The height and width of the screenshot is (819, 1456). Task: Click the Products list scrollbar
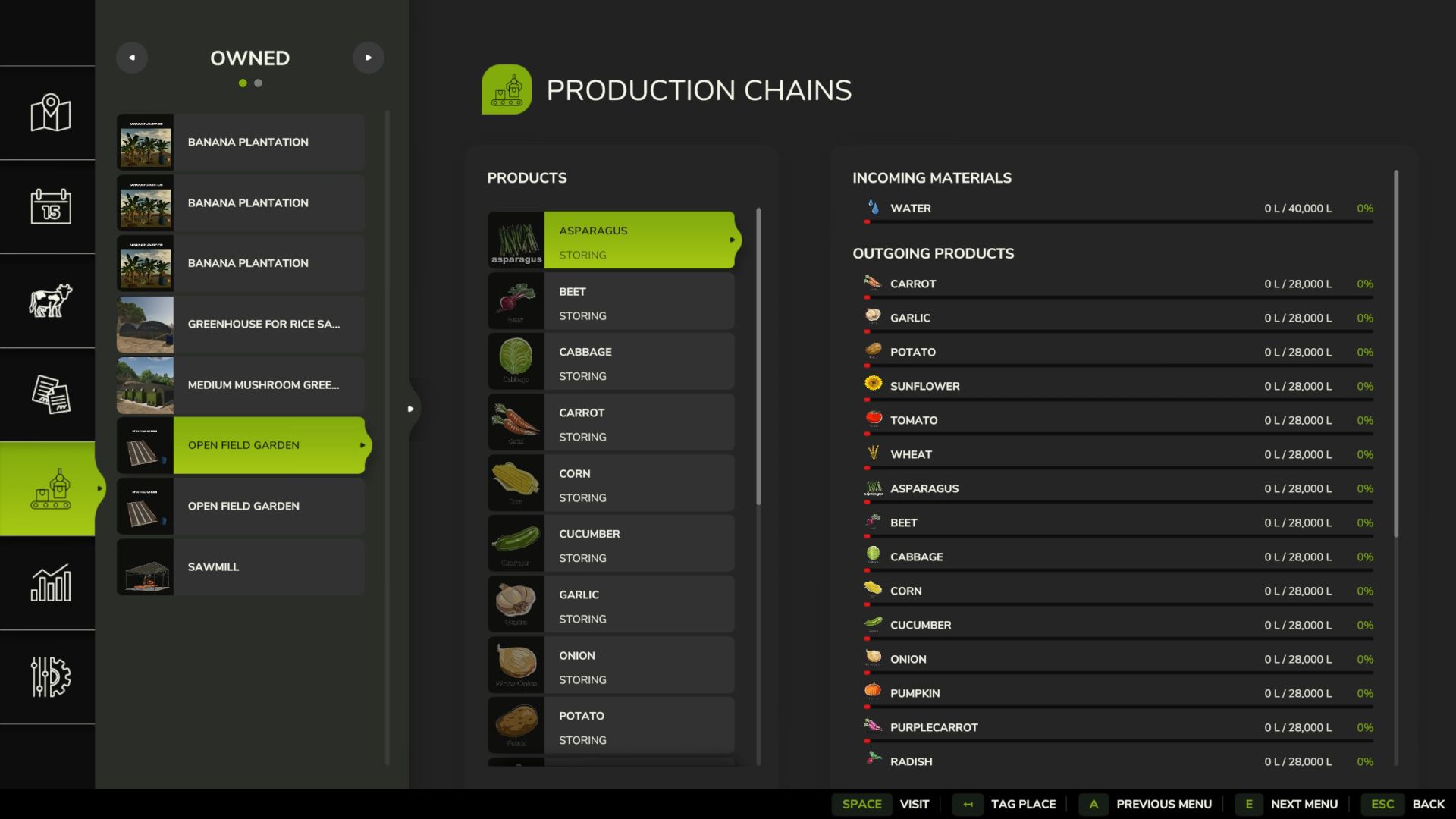(758, 356)
